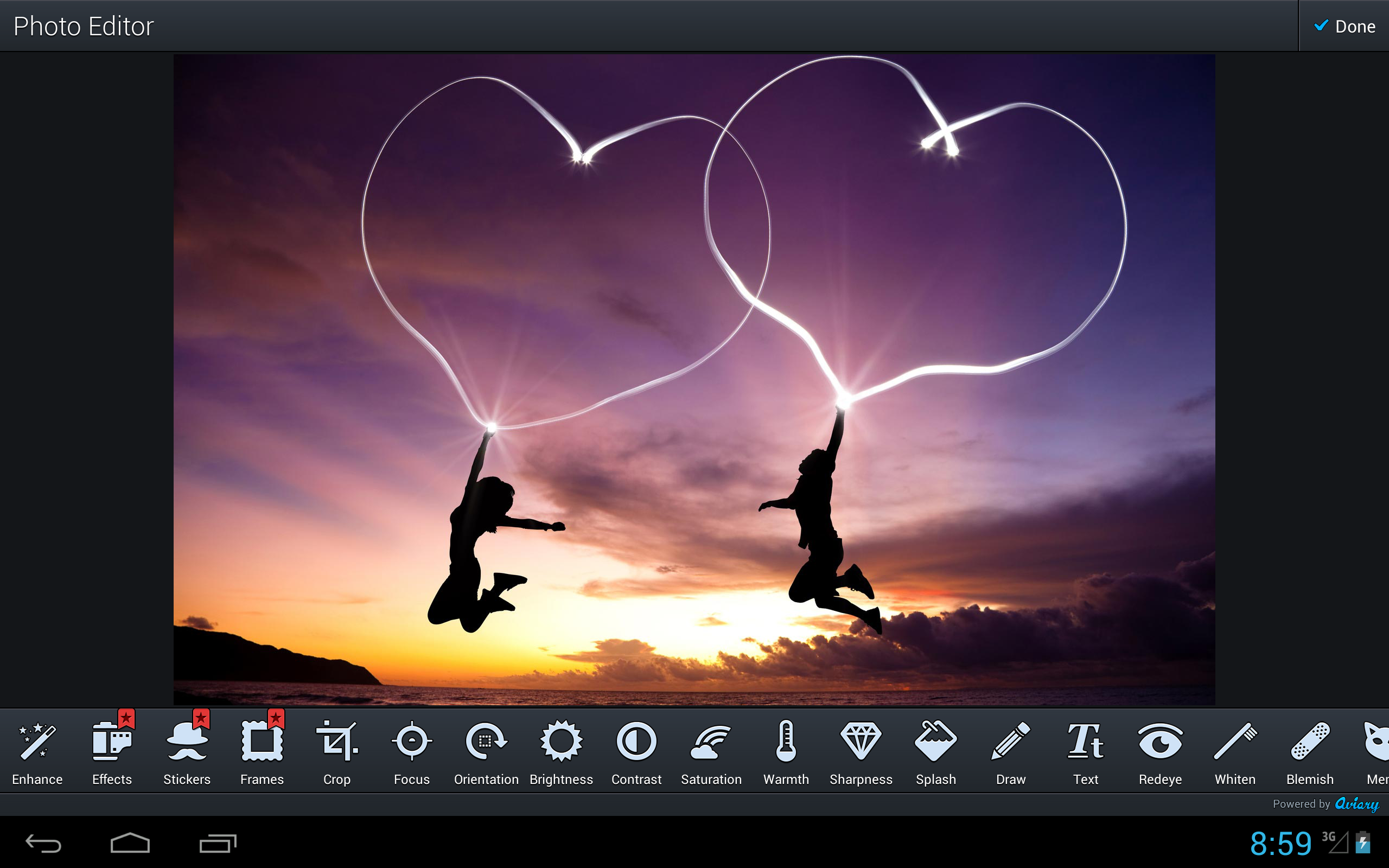The height and width of the screenshot is (868, 1389).
Task: Open the Effects panel
Action: pos(111,752)
